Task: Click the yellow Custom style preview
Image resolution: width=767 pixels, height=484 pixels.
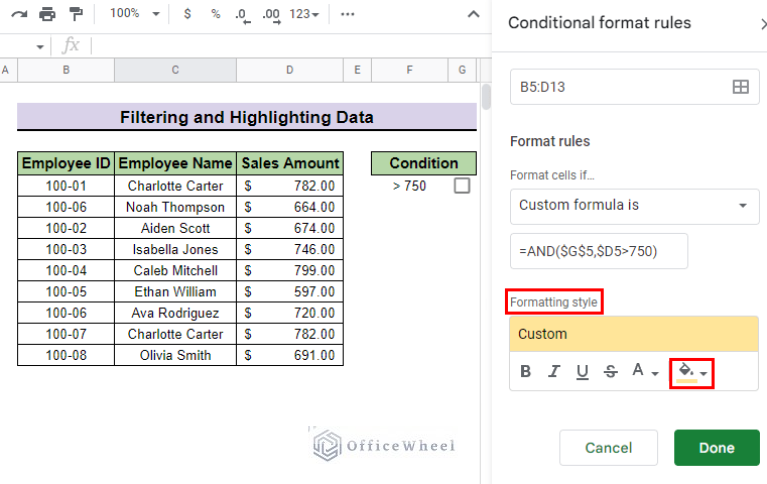Action: (x=633, y=334)
